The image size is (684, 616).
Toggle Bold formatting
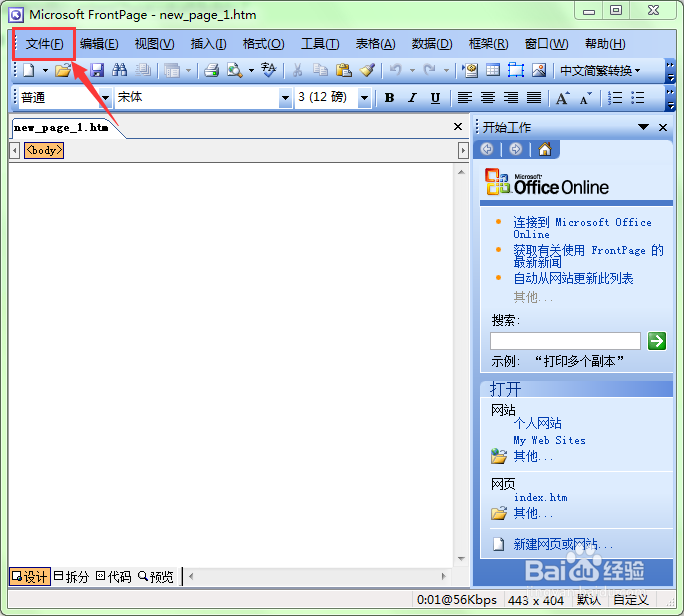(390, 97)
